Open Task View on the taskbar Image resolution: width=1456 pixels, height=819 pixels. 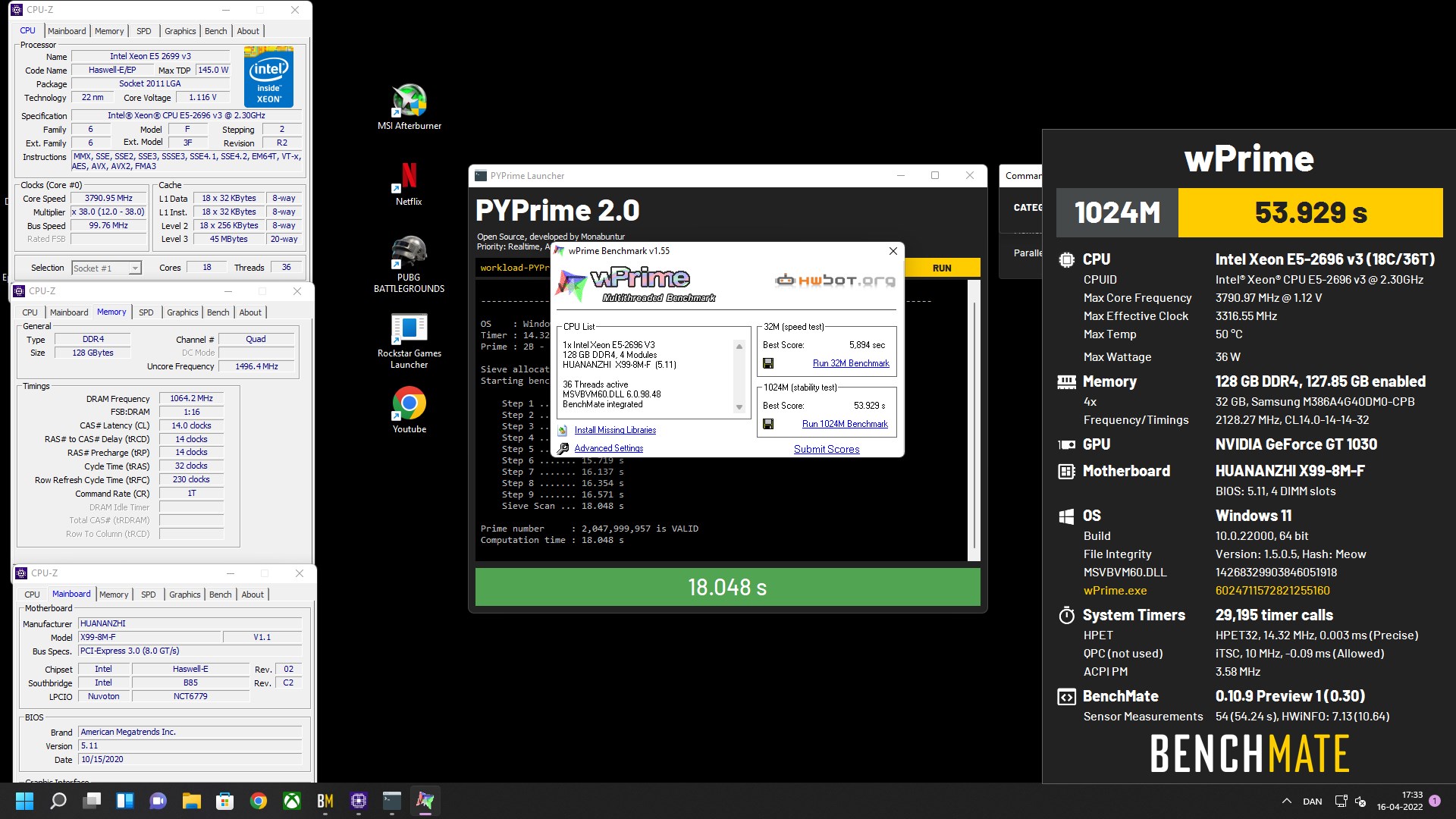point(92,801)
